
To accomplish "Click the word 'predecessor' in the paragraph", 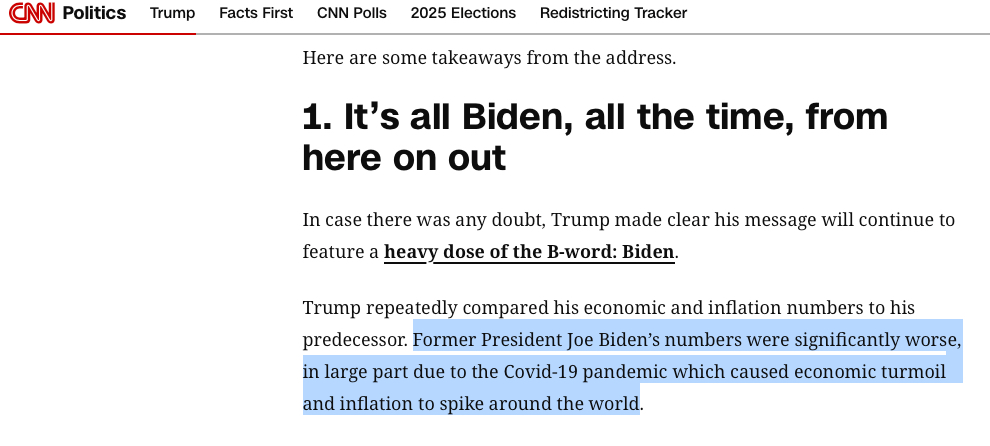I will (355, 340).
